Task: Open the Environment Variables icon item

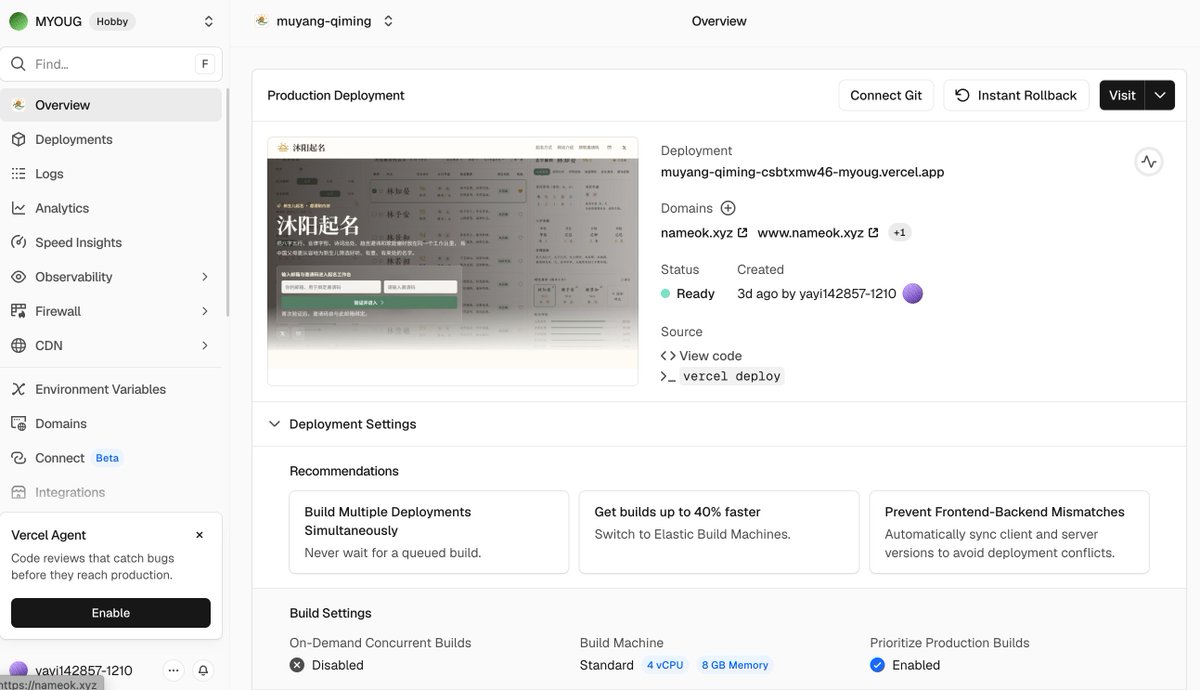Action: 18,389
